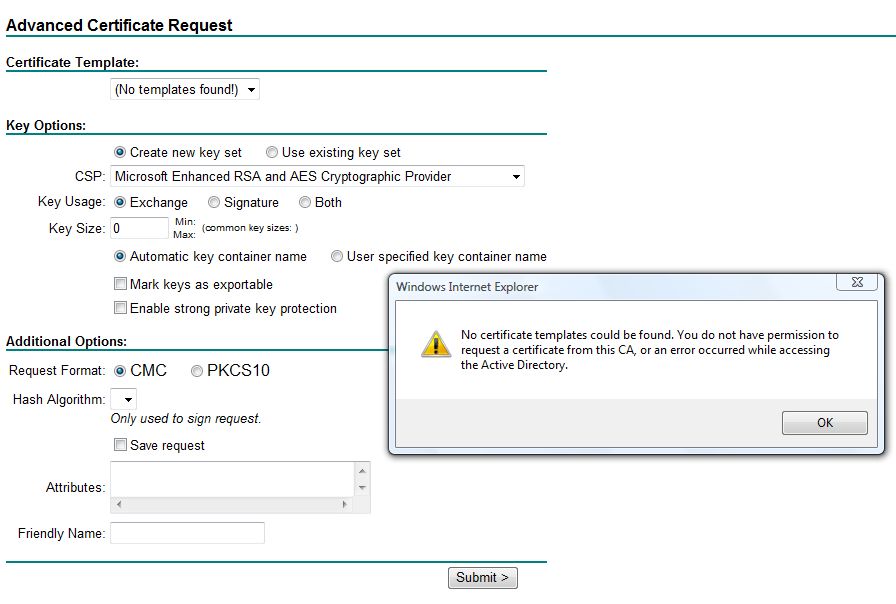Open the Certificate Template dropdown
The width and height of the screenshot is (896, 604).
click(x=185, y=90)
